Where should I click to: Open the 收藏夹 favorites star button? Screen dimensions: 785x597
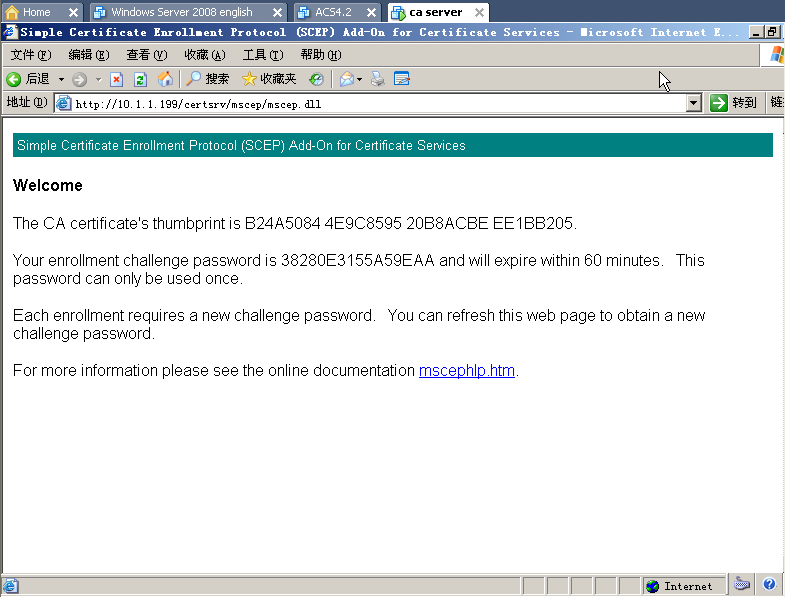(x=269, y=79)
